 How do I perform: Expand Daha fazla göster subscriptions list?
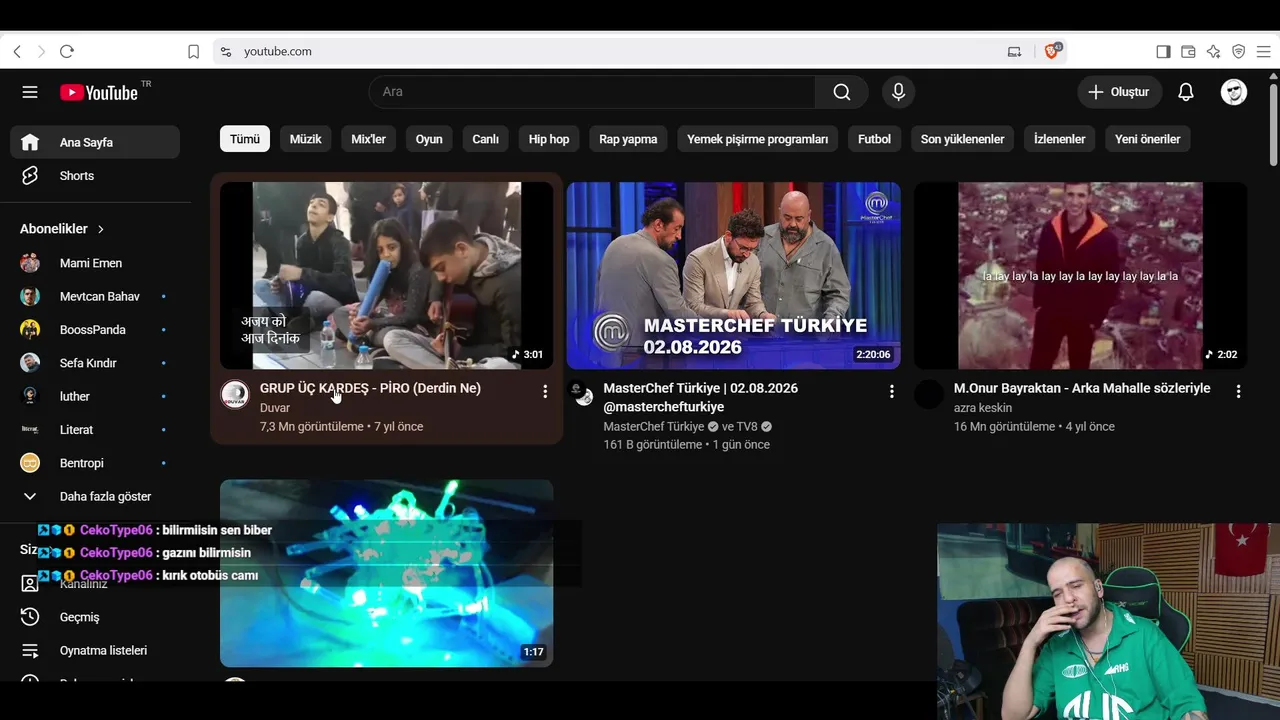(x=95, y=496)
